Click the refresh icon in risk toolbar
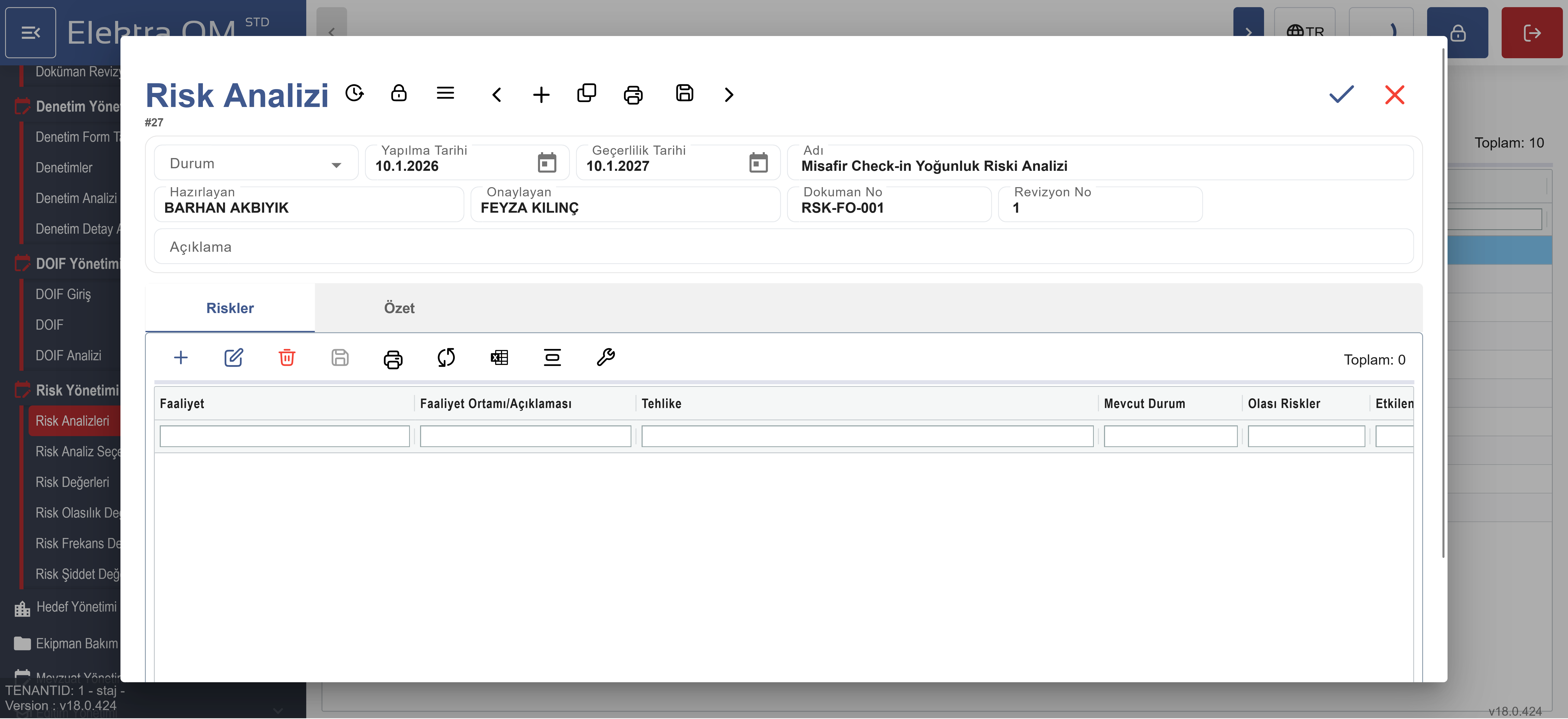The height and width of the screenshot is (719, 1568). [x=446, y=357]
